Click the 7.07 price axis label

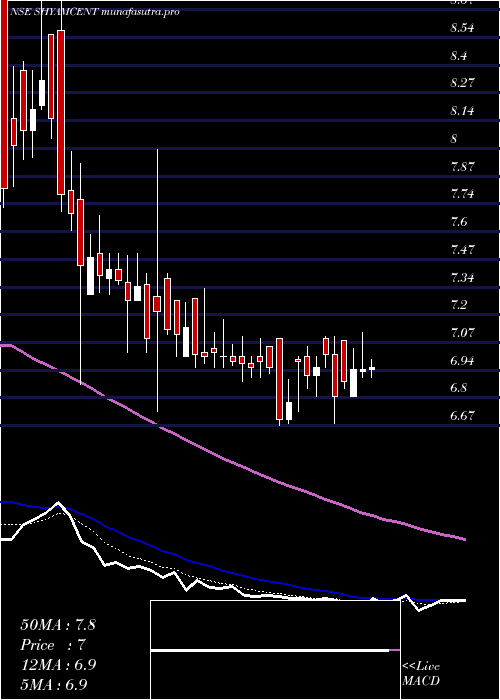[462, 332]
